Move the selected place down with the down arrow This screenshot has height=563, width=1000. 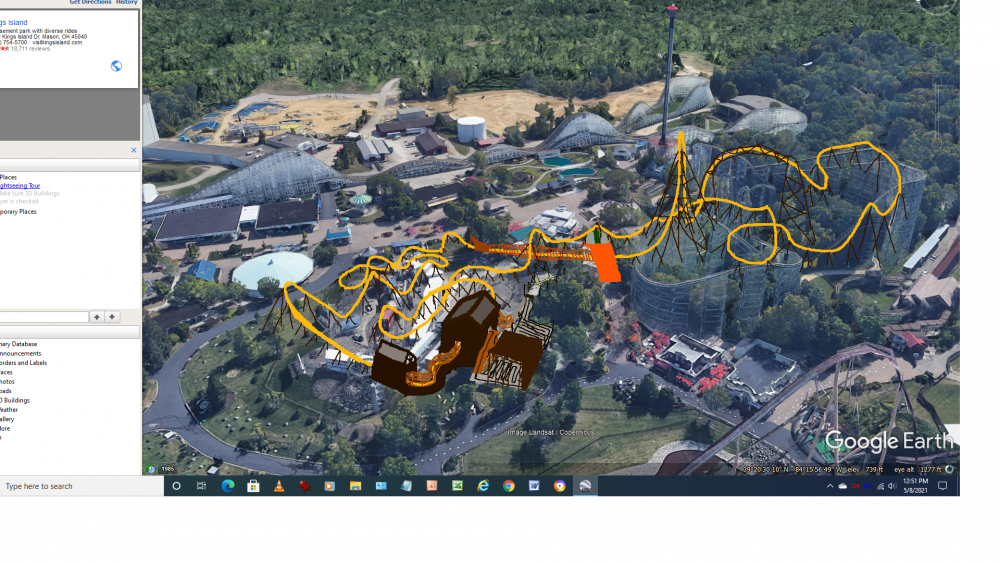112,317
